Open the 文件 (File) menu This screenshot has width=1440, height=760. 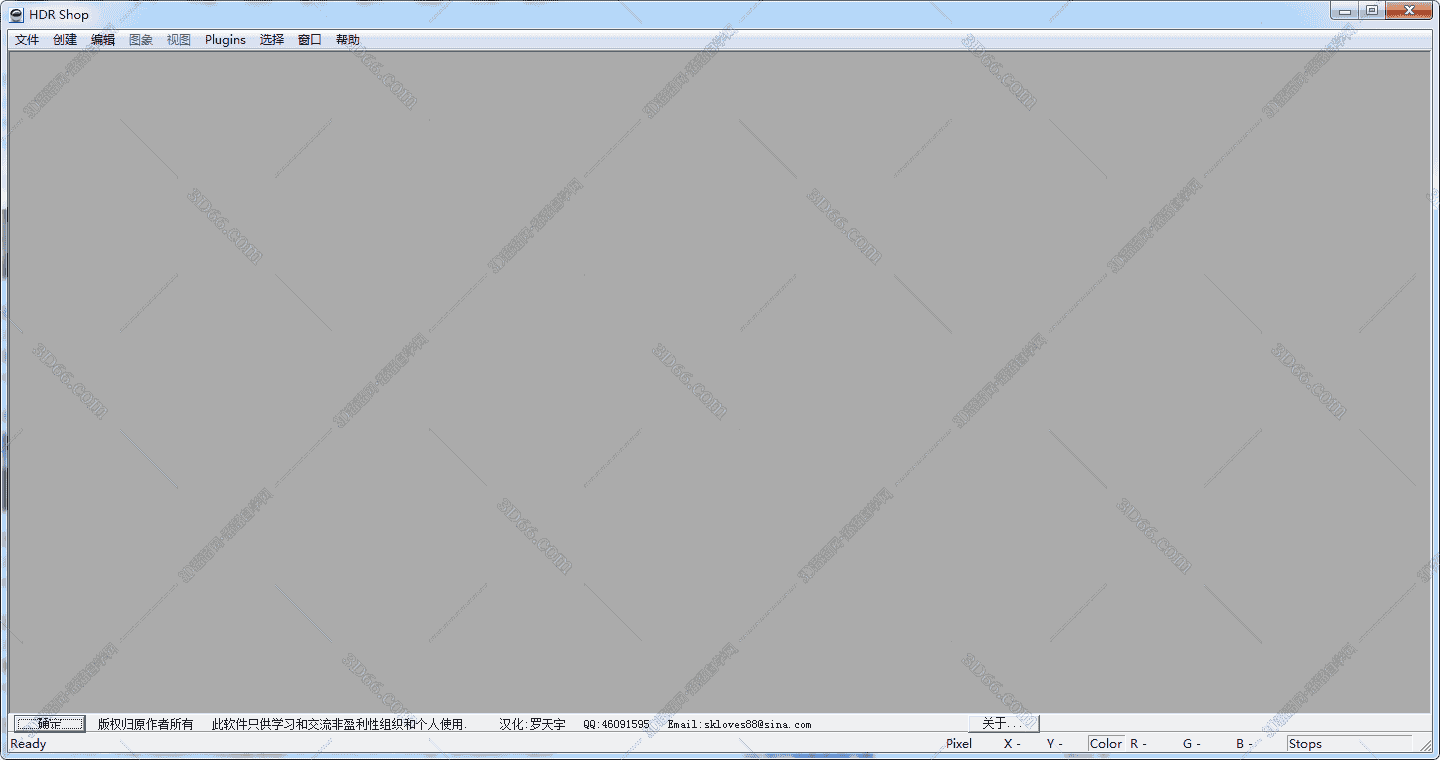click(27, 40)
